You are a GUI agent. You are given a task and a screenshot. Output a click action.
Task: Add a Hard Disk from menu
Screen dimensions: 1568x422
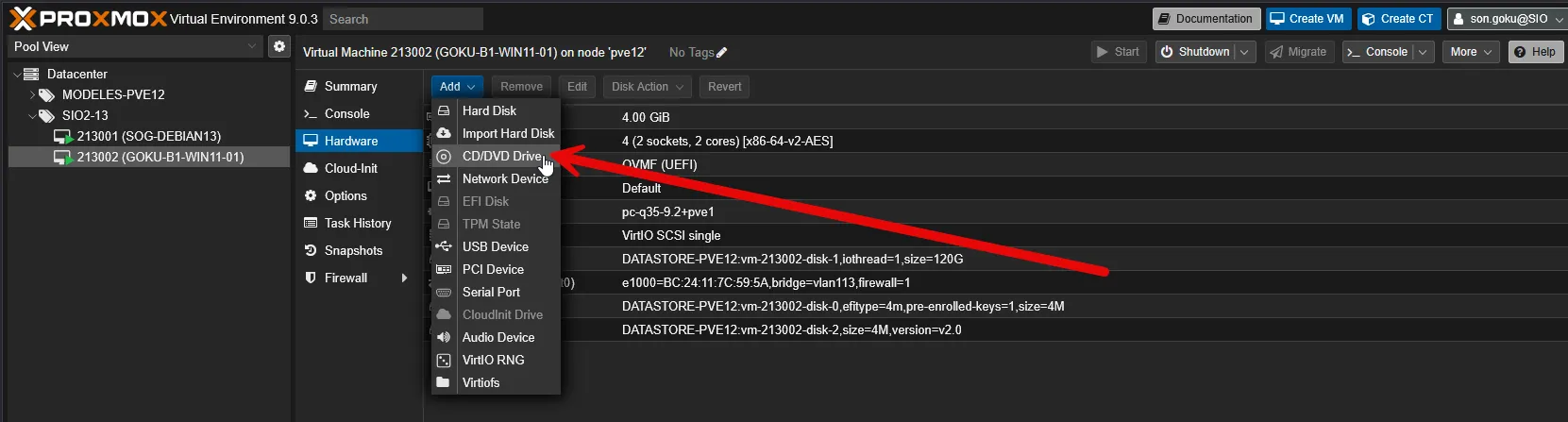pyautogui.click(x=489, y=110)
